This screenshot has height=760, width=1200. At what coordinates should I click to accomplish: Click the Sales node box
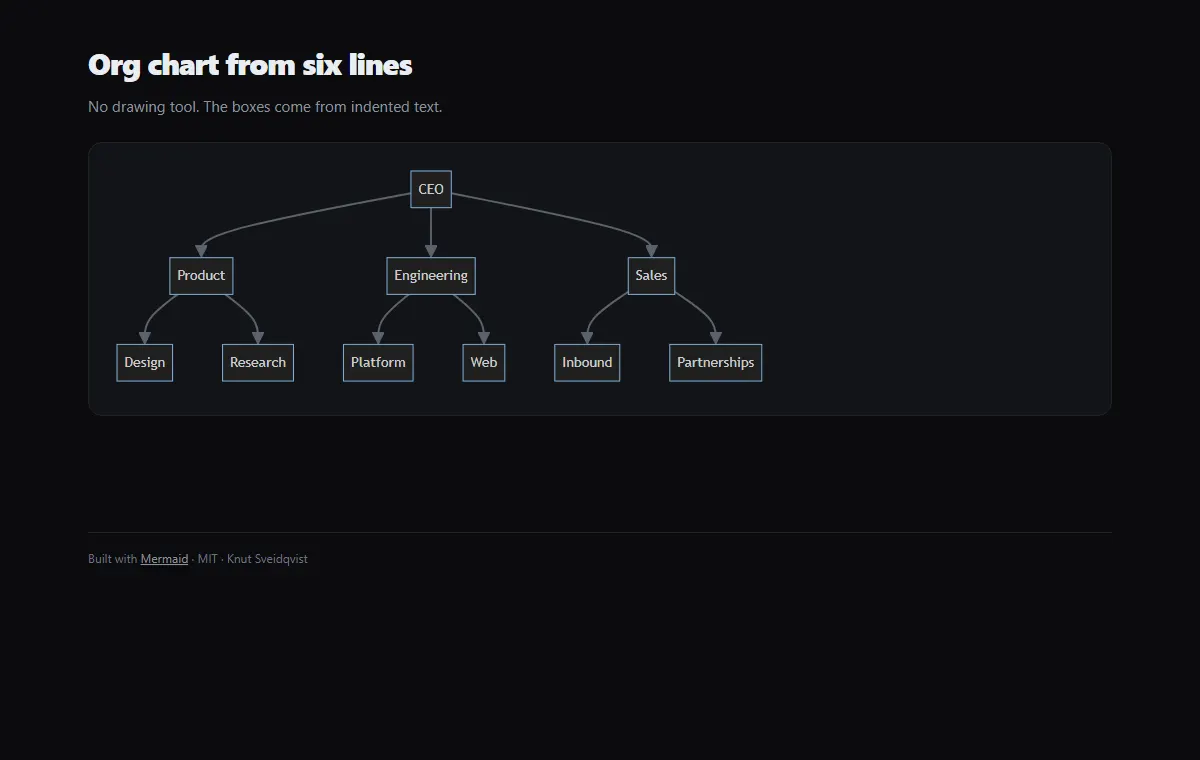tap(651, 276)
